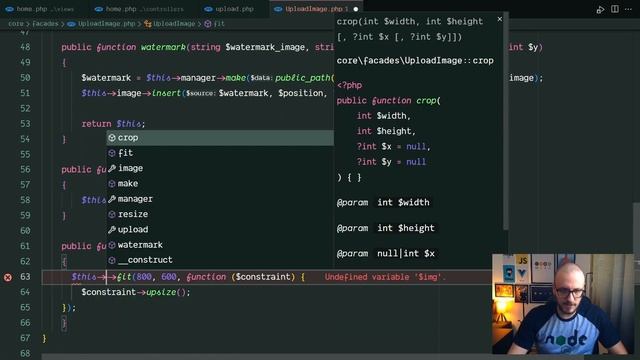Screen dimensions: 640x360
Task: Click the UploadImage class breadcrumb
Action: click(x=174, y=24)
